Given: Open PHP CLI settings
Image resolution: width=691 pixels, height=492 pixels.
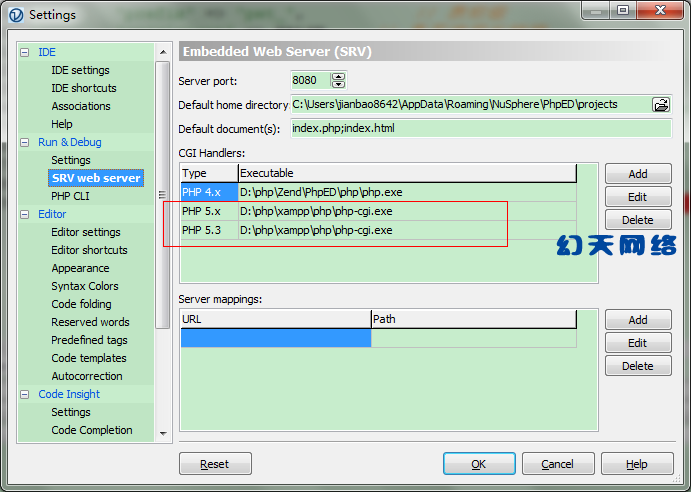Looking at the screenshot, I should coord(70,196).
